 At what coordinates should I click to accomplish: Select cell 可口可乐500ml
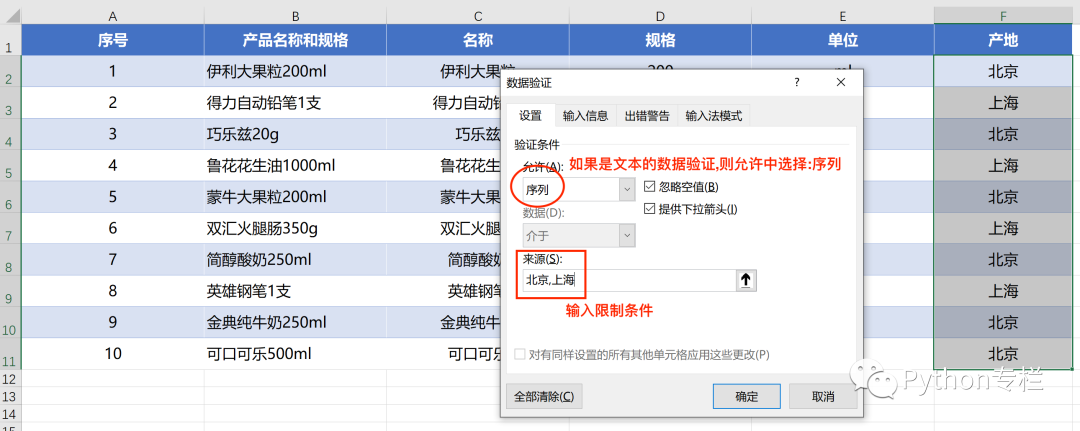click(295, 354)
